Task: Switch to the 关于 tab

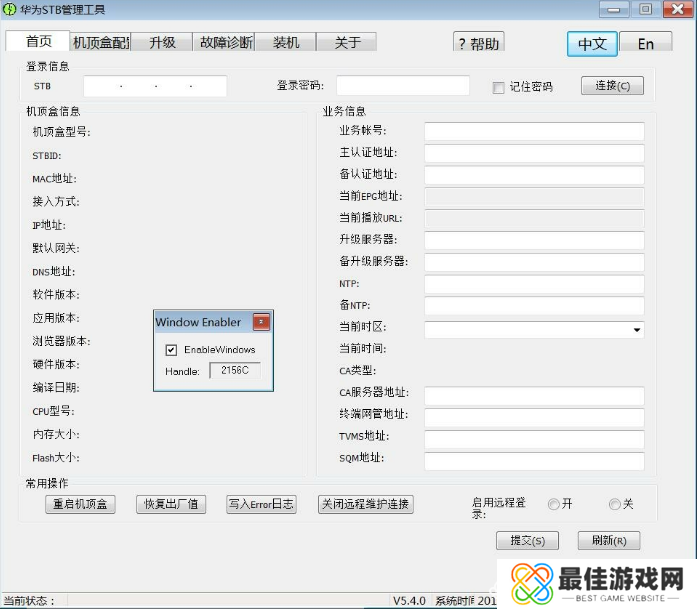Action: click(x=347, y=42)
